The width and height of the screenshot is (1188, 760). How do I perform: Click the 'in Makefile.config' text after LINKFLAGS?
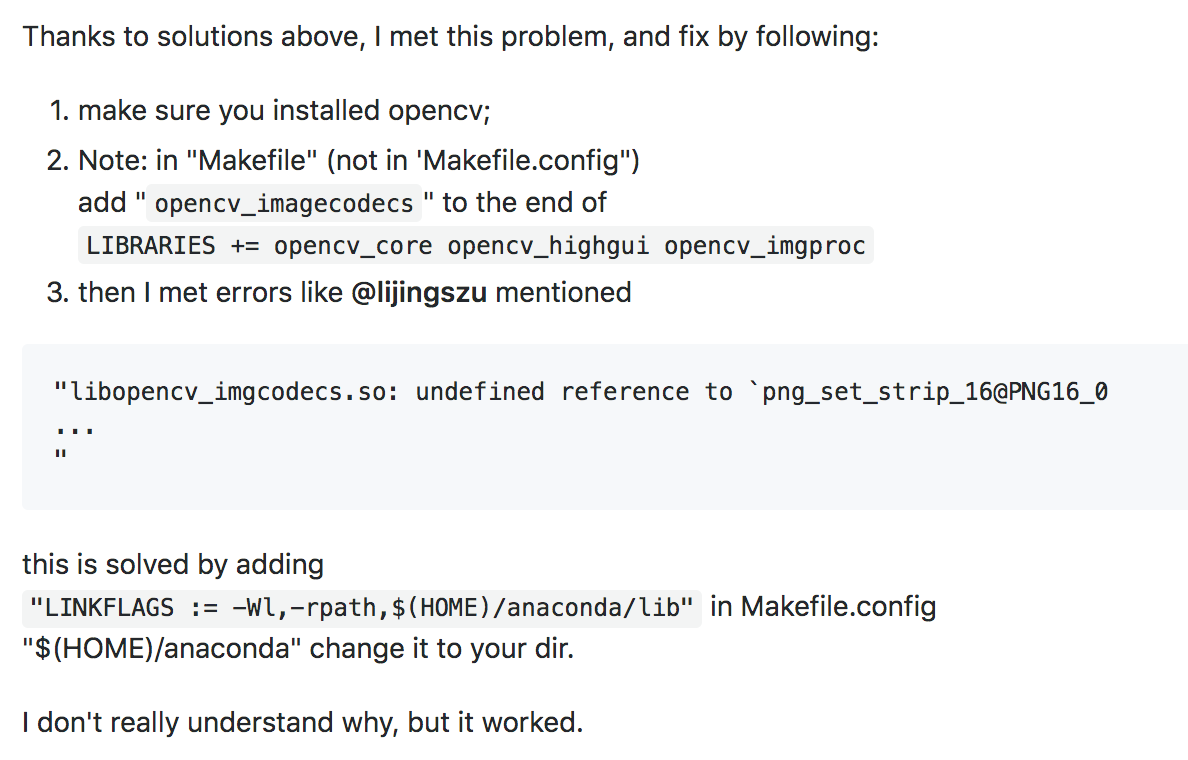click(x=823, y=607)
